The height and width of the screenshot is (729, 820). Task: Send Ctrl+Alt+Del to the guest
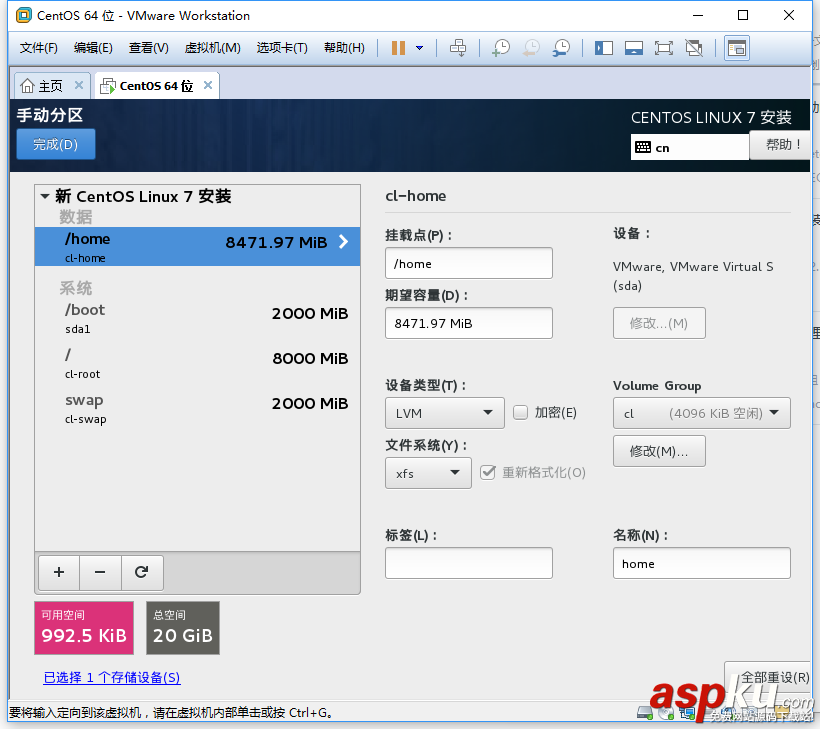pyautogui.click(x=458, y=48)
